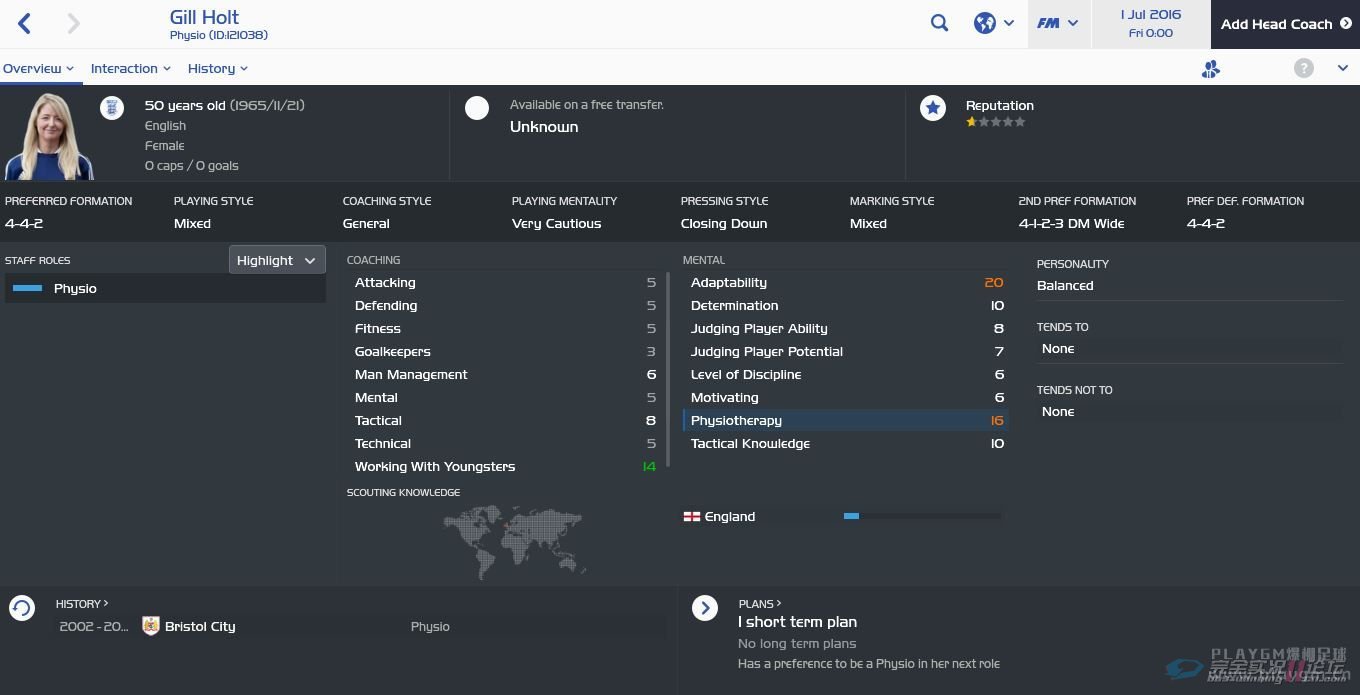
Task: Select the Physio staff role
Action: click(x=165, y=288)
